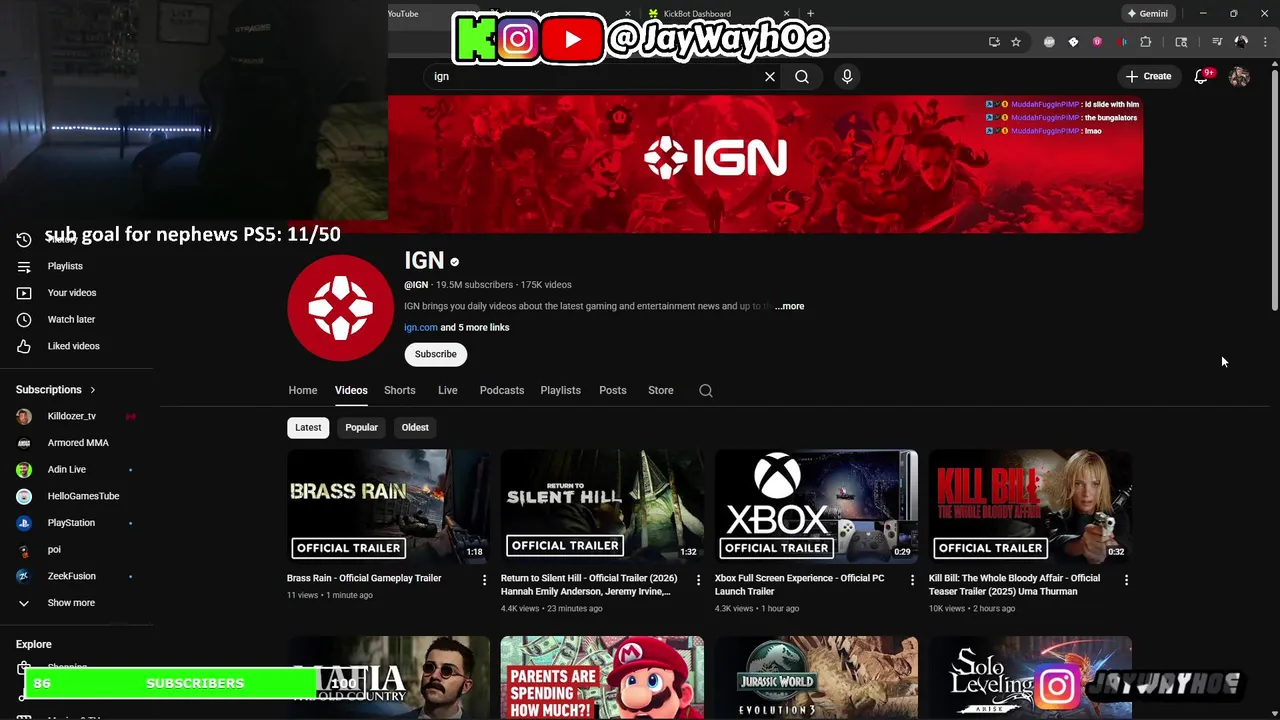Clear the ign search text
This screenshot has width=1280, height=720.
coord(770,76)
